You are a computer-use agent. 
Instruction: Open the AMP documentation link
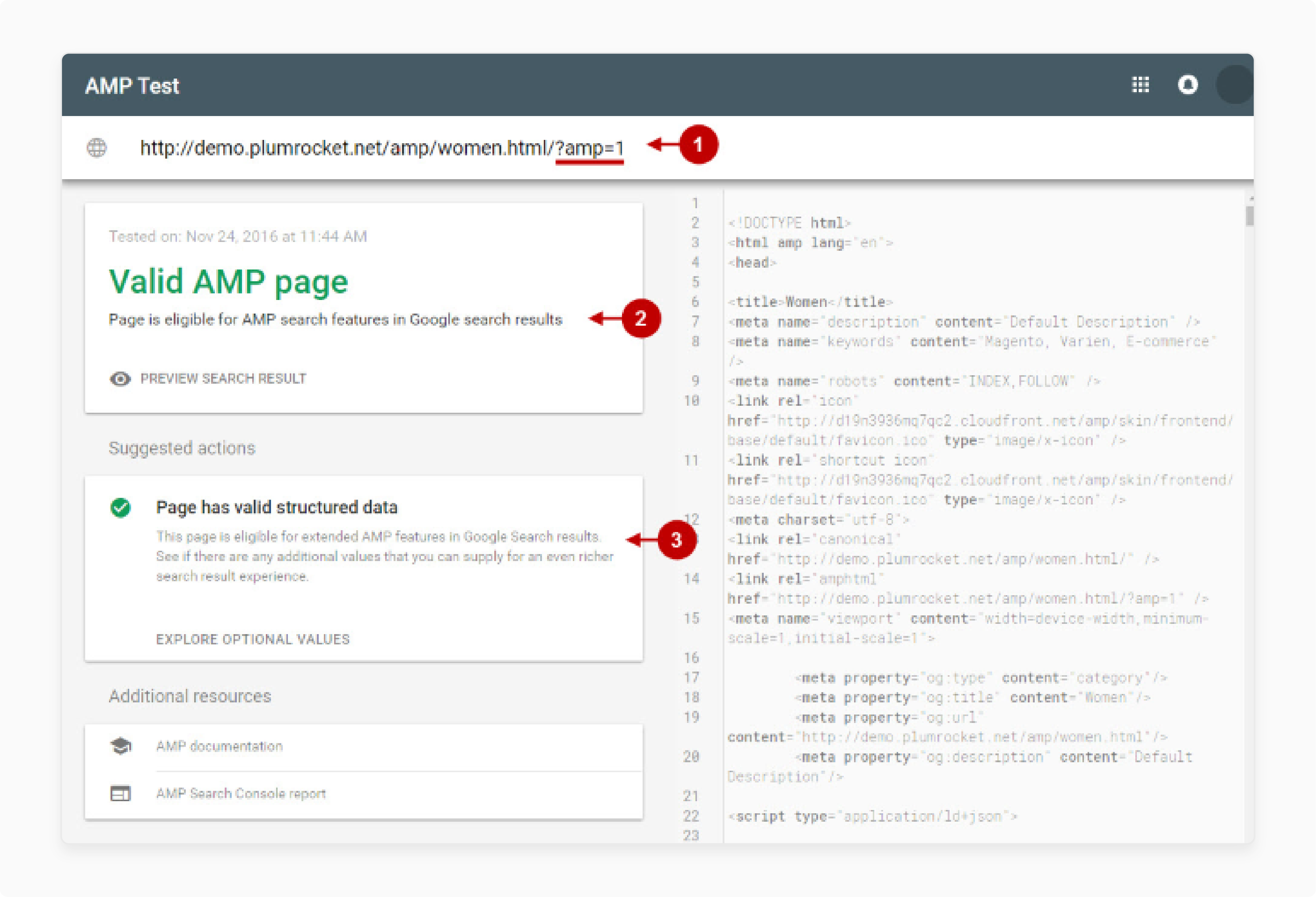219,746
